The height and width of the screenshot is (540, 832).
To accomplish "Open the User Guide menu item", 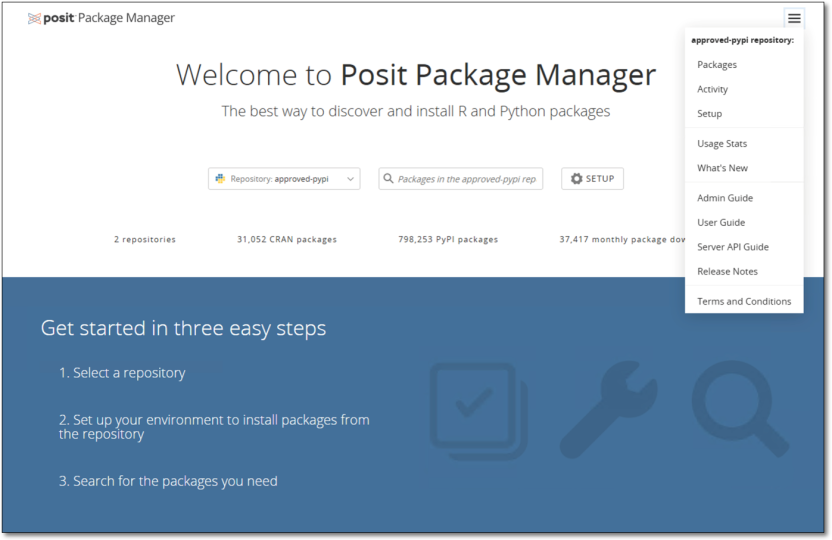I will click(x=744, y=222).
